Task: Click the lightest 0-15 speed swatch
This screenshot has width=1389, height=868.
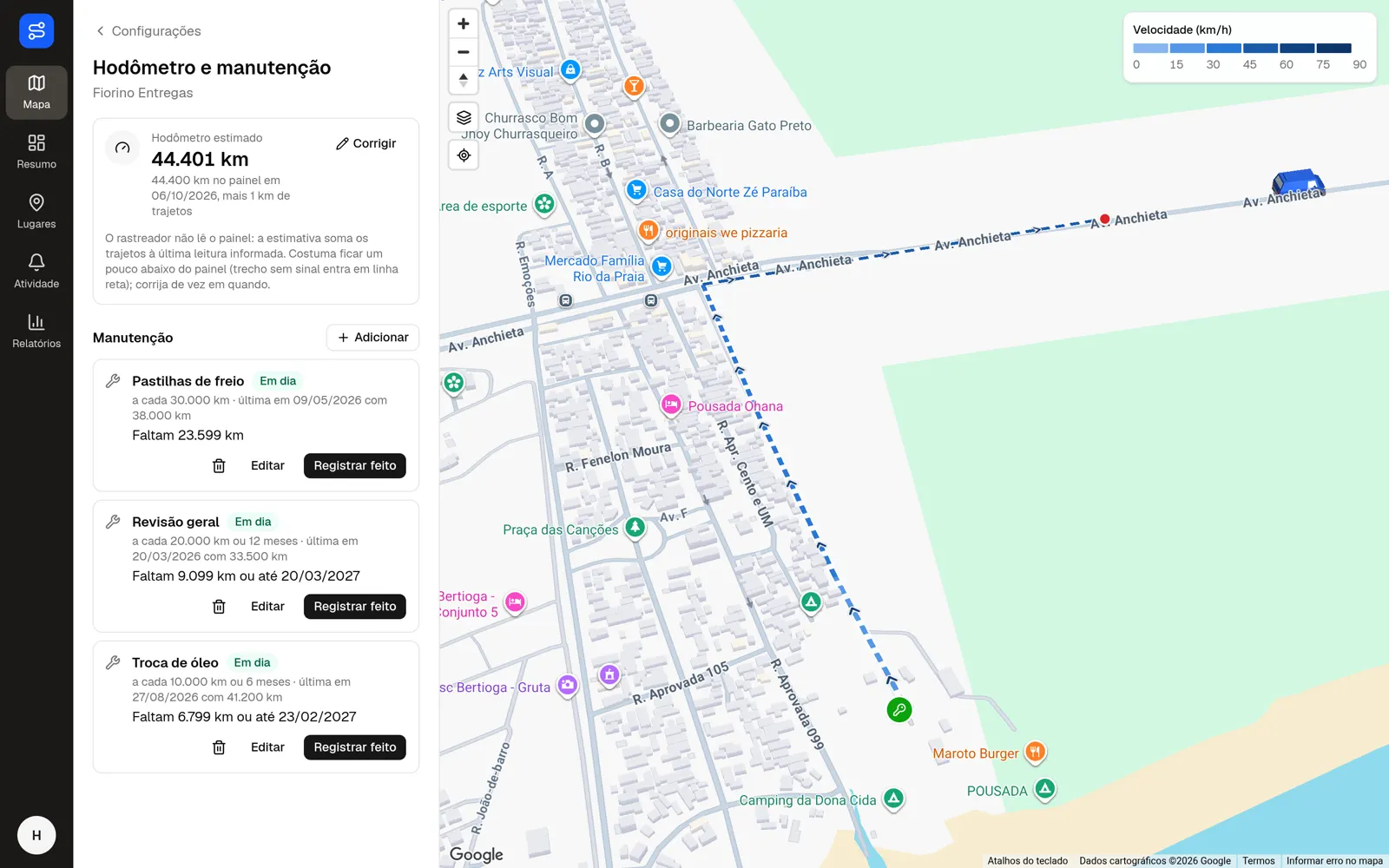Action: (x=1150, y=49)
